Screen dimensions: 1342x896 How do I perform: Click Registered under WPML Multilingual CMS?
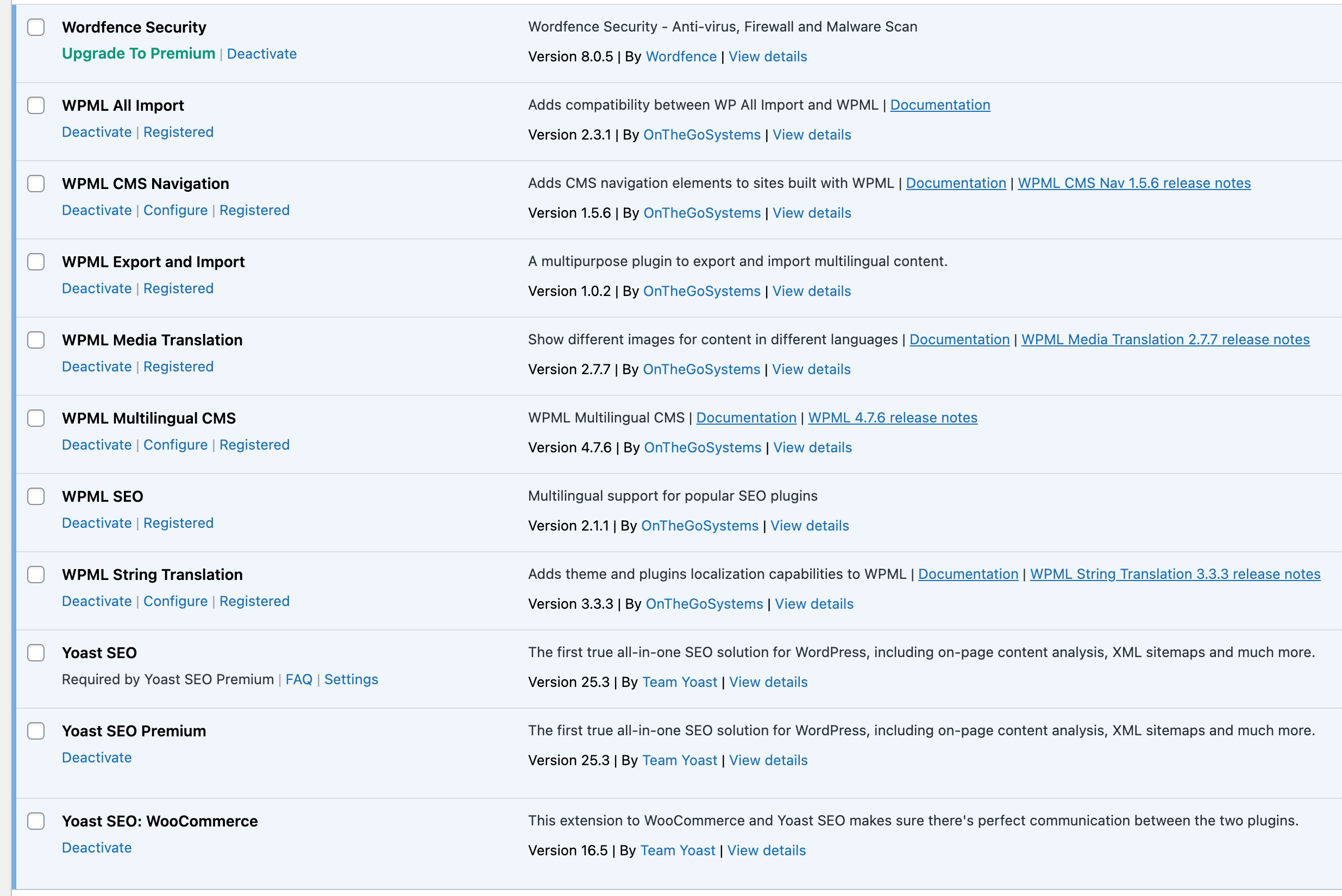pos(254,445)
